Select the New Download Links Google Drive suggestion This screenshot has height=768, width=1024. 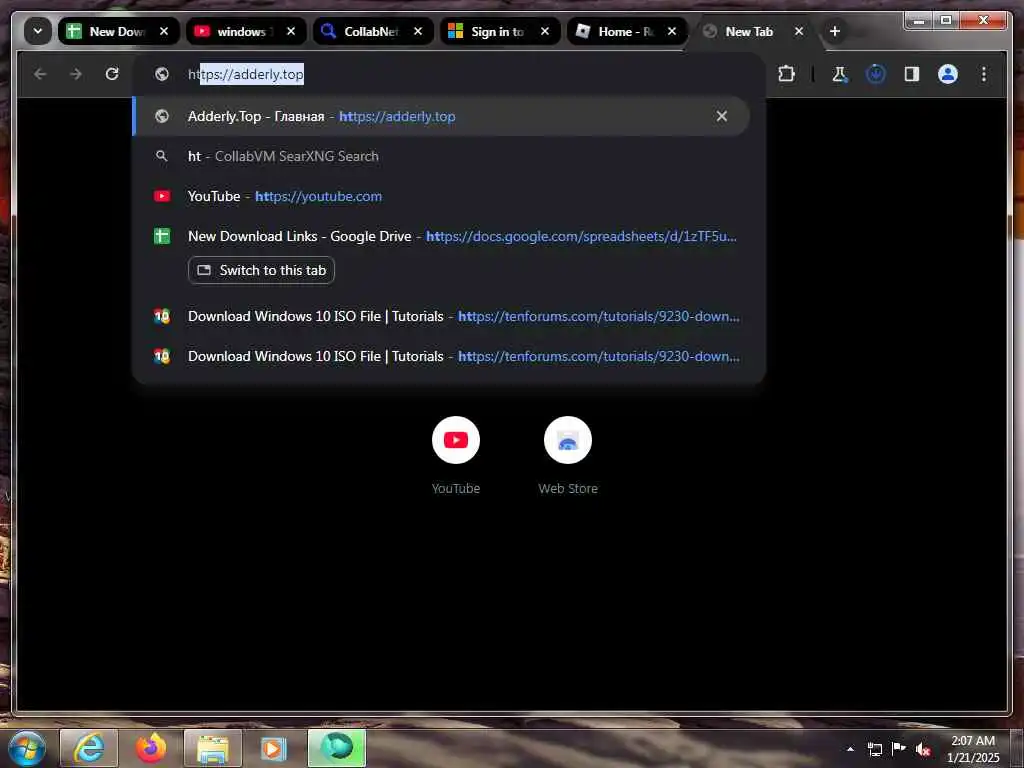pos(441,236)
